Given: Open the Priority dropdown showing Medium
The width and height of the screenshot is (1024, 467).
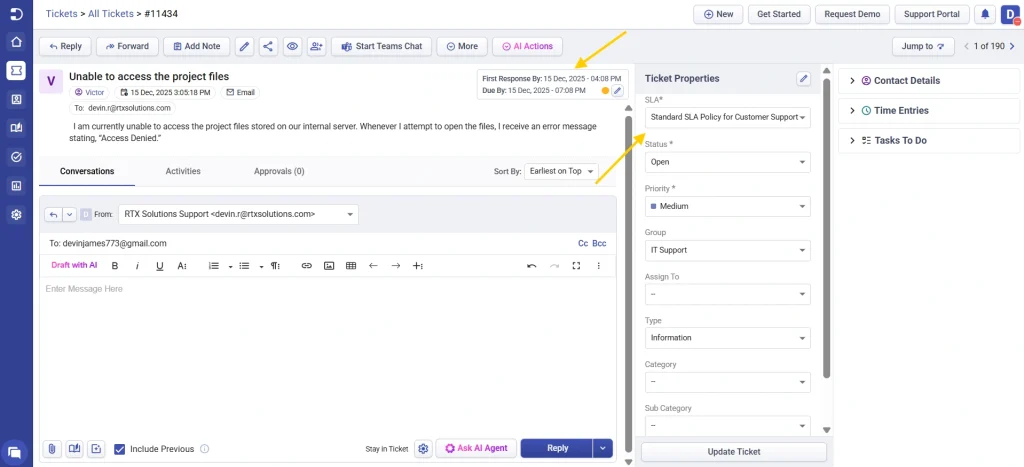Looking at the screenshot, I should click(x=728, y=206).
